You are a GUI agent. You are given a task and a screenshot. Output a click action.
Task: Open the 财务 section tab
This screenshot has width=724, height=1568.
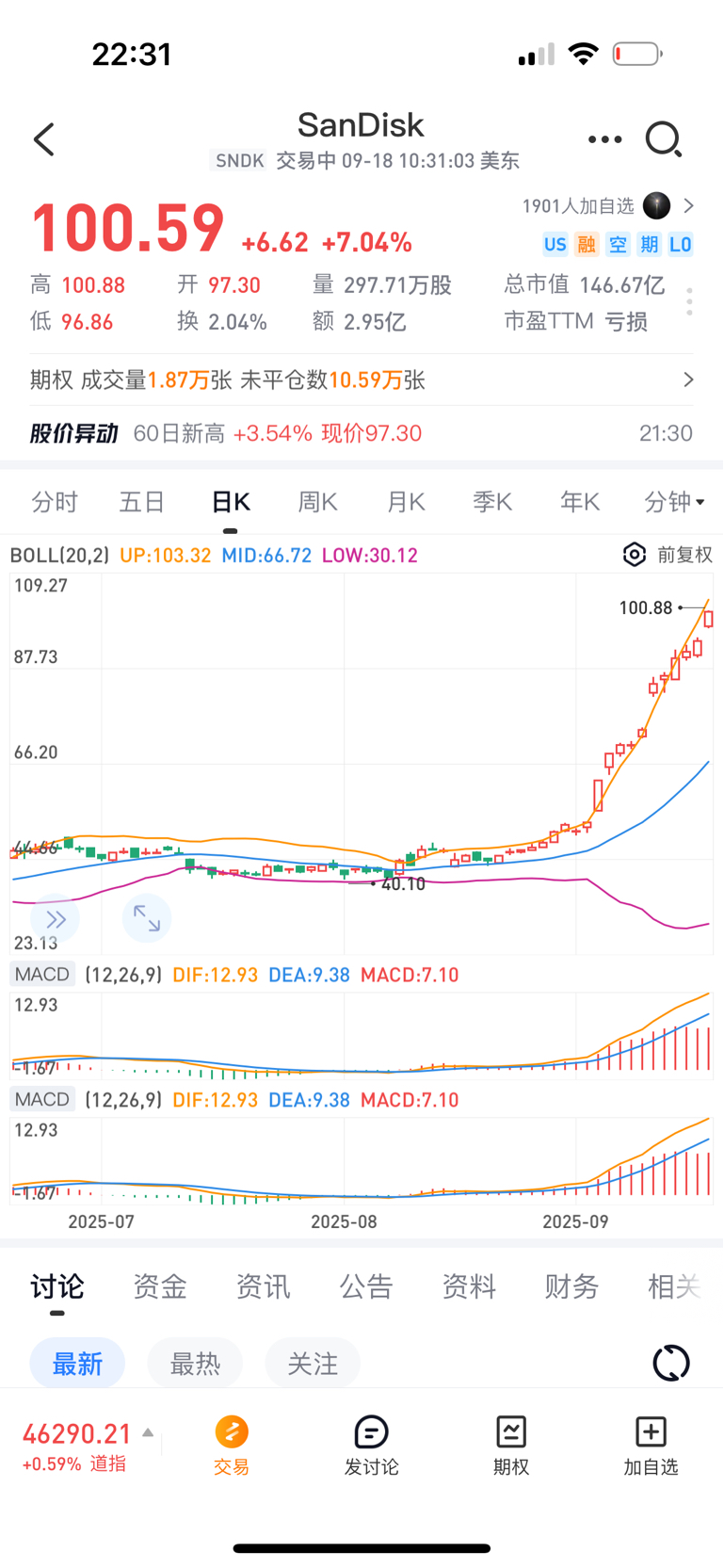[571, 1286]
